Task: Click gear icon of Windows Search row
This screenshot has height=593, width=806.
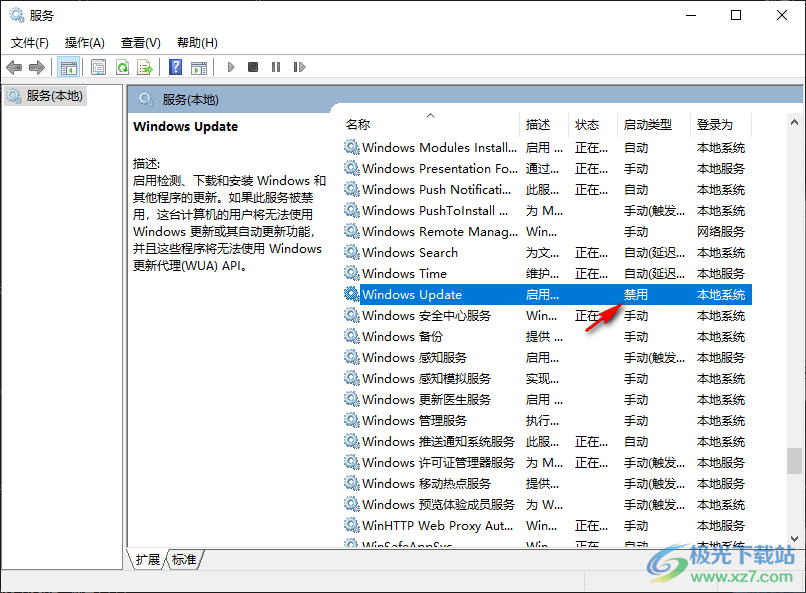Action: click(x=352, y=252)
